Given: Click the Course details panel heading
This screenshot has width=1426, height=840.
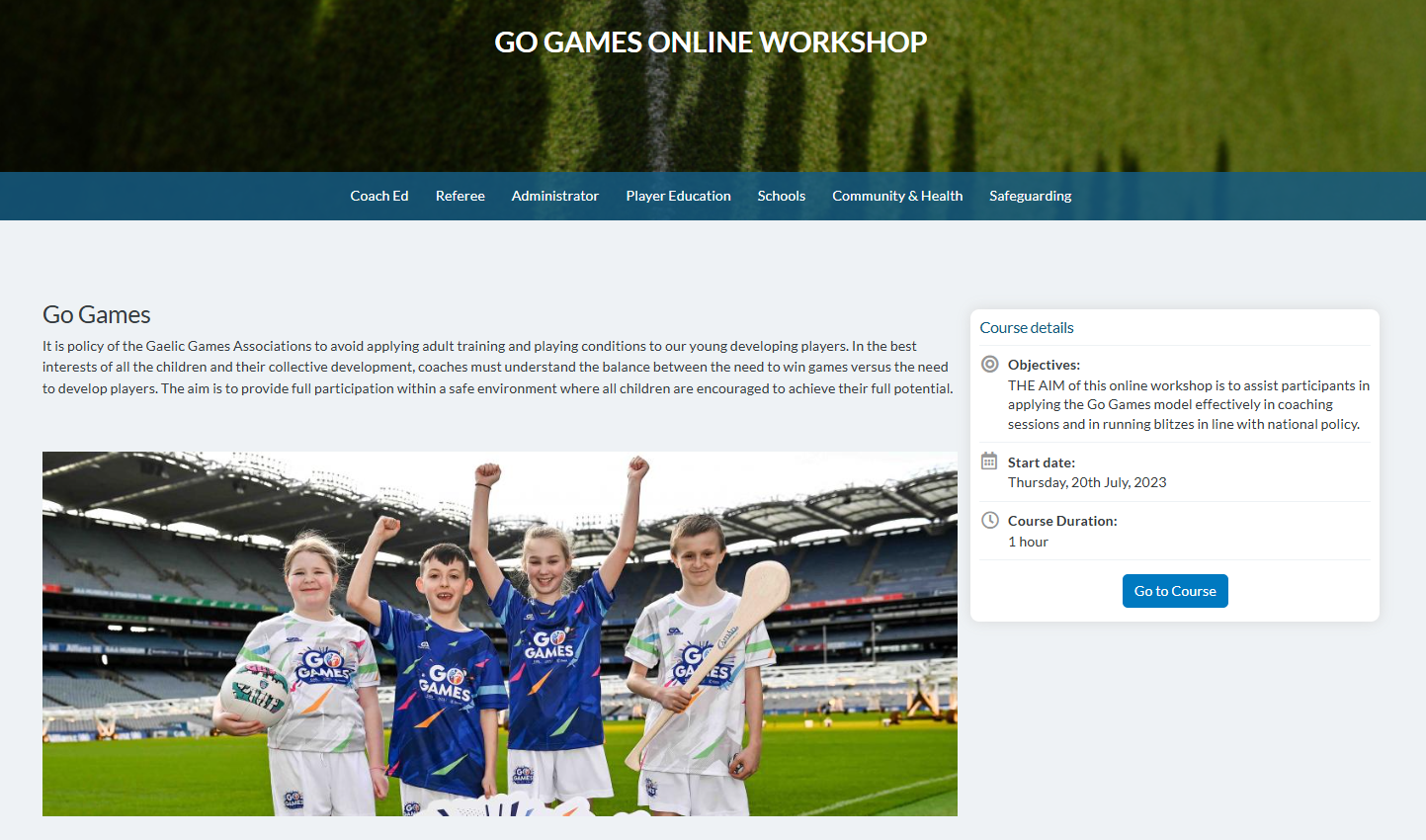Looking at the screenshot, I should click(x=1026, y=328).
